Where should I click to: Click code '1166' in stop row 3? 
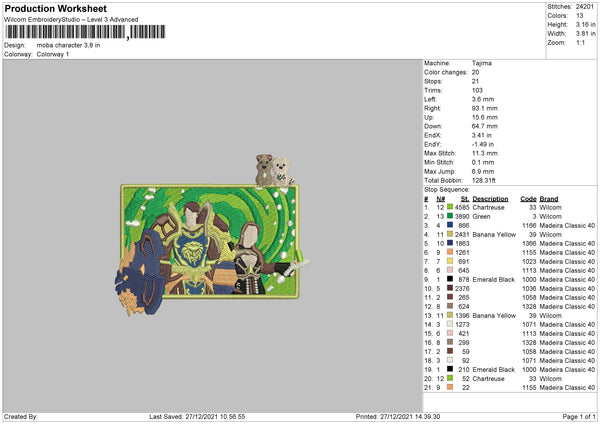(x=529, y=225)
